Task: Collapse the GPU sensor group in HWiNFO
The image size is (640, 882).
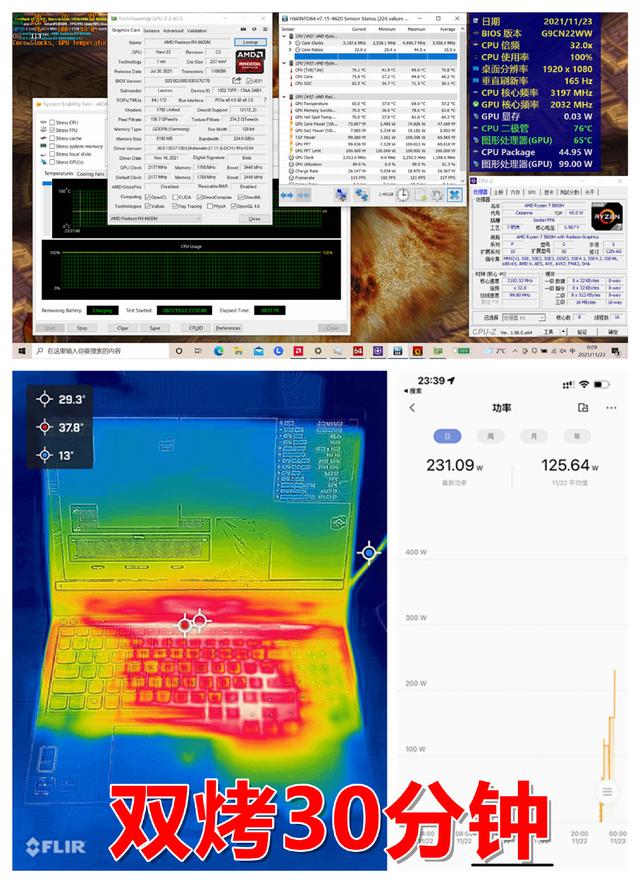Action: click(284, 97)
